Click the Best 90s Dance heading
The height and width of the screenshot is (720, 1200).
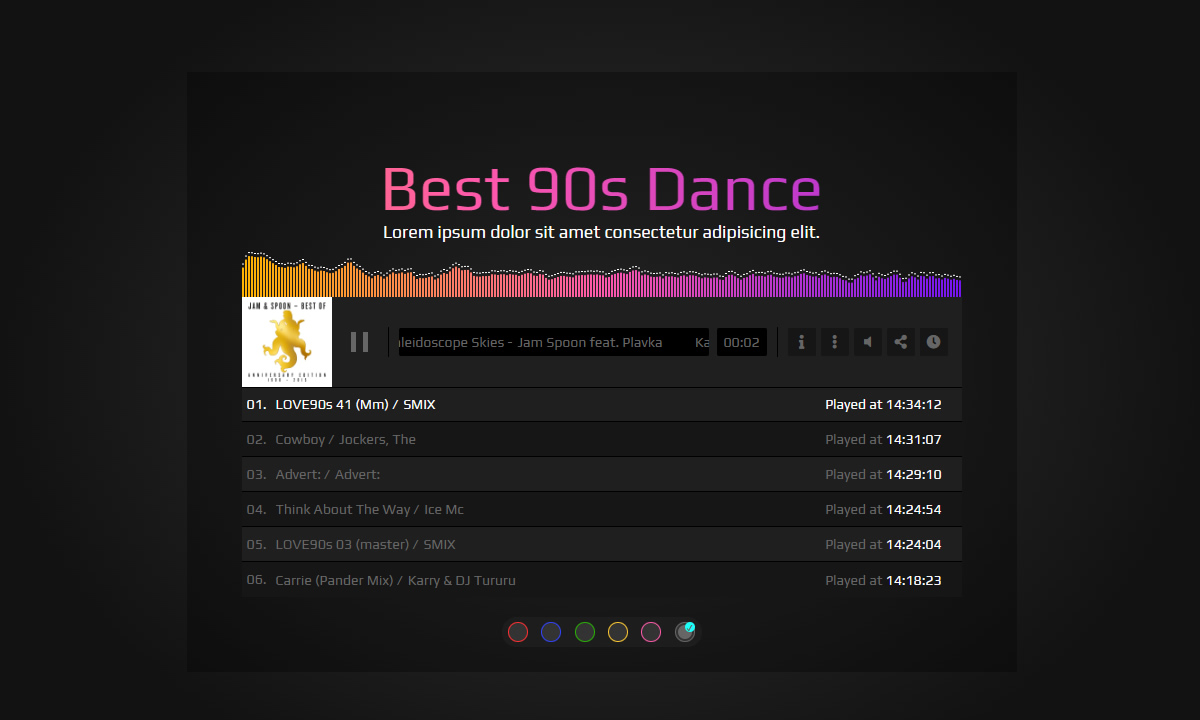[602, 189]
